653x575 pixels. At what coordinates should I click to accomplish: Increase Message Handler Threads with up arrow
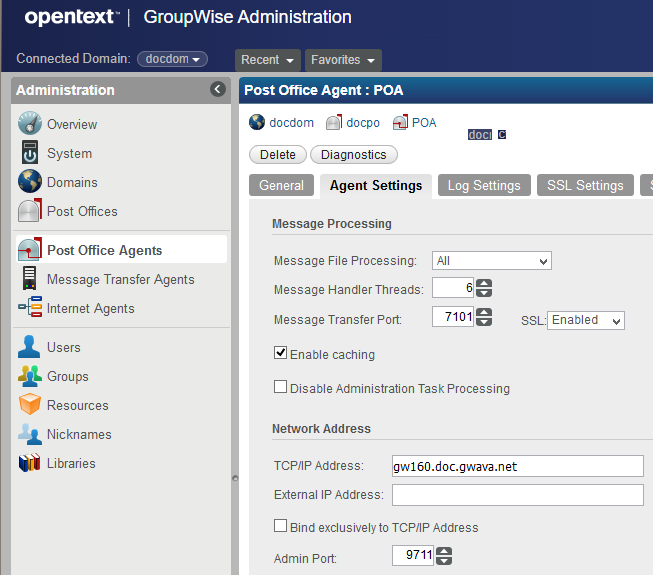[484, 284]
